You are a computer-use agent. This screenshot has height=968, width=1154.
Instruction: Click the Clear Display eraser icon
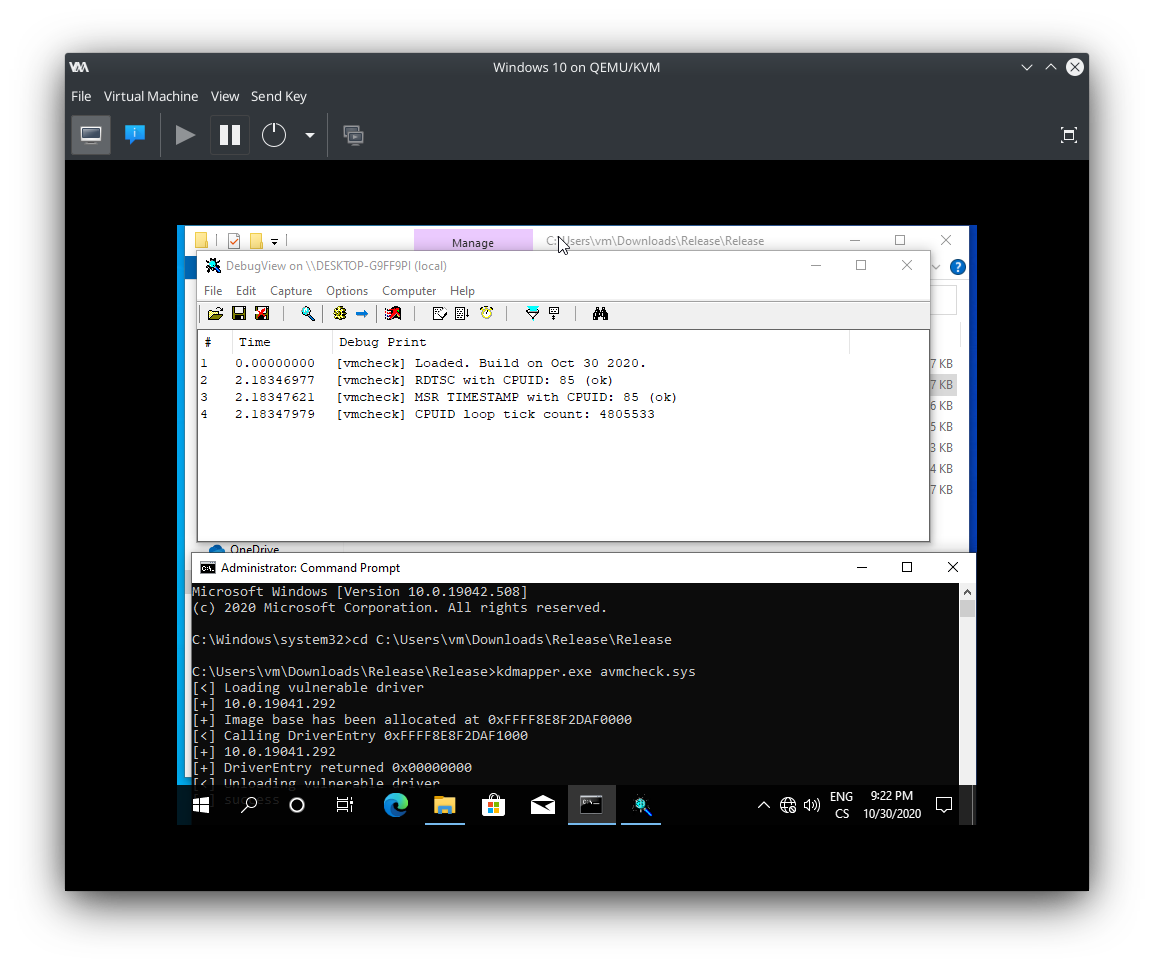click(x=439, y=314)
